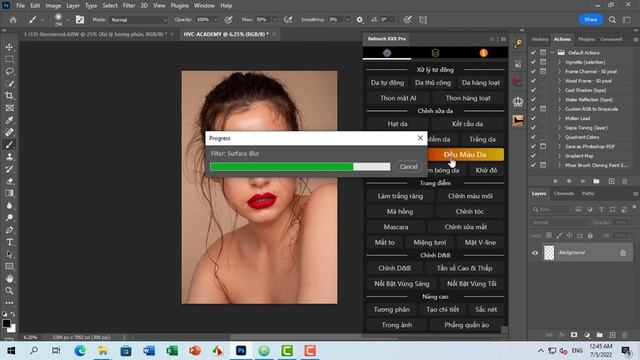640x360 pixels.
Task: Click the key icon in side panel strip
Action: point(518,44)
